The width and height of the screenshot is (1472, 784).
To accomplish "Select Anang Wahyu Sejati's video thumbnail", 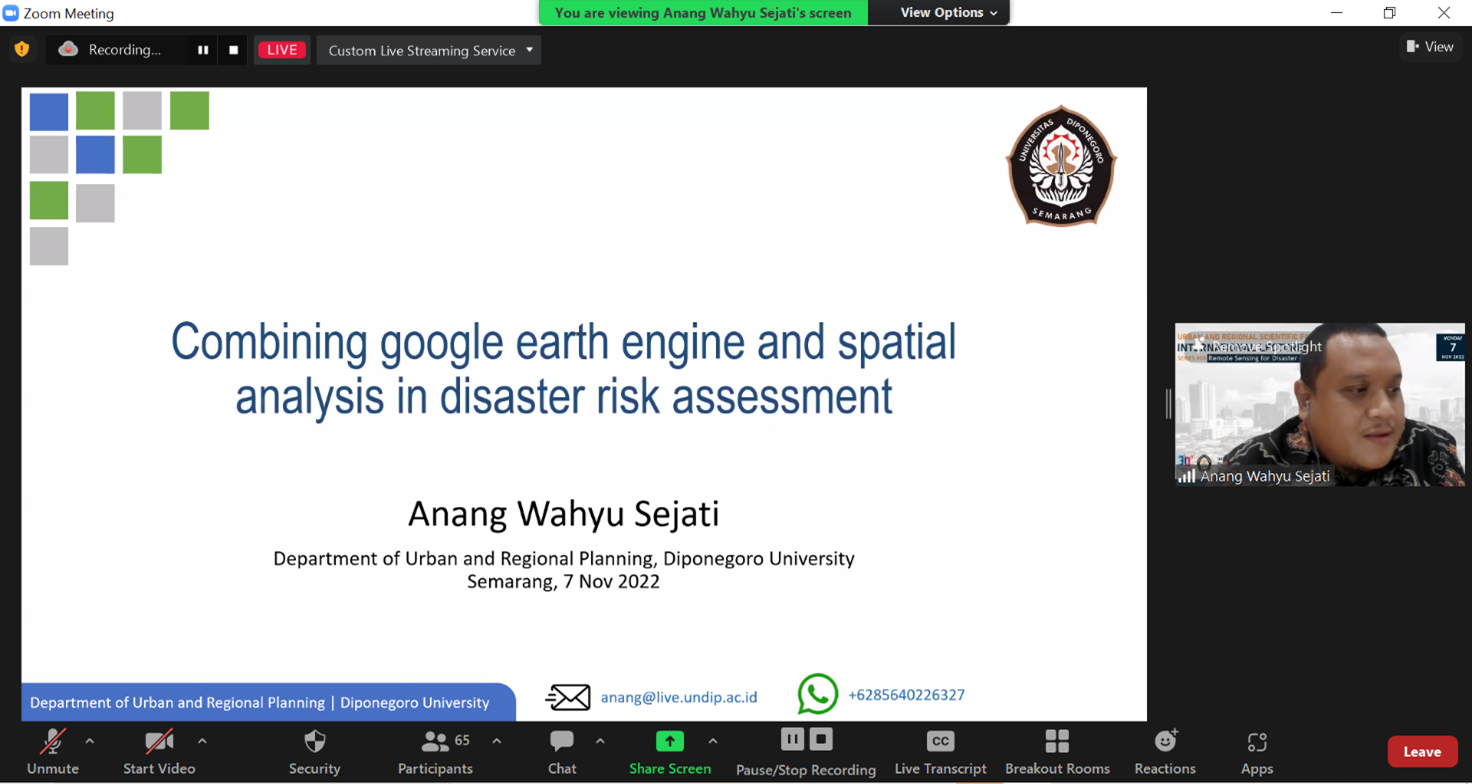I will (x=1319, y=404).
